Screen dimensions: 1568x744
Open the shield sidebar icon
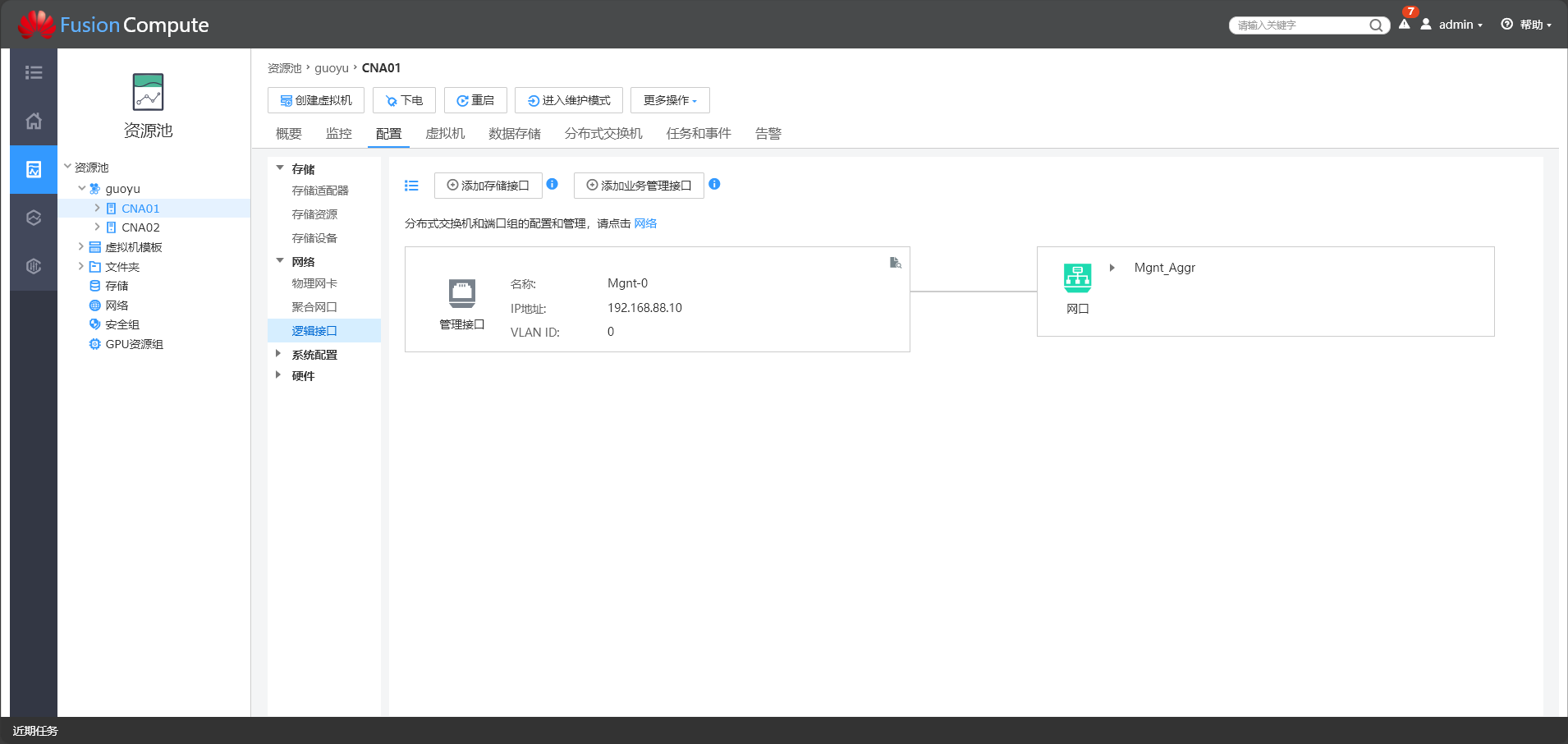tap(34, 266)
